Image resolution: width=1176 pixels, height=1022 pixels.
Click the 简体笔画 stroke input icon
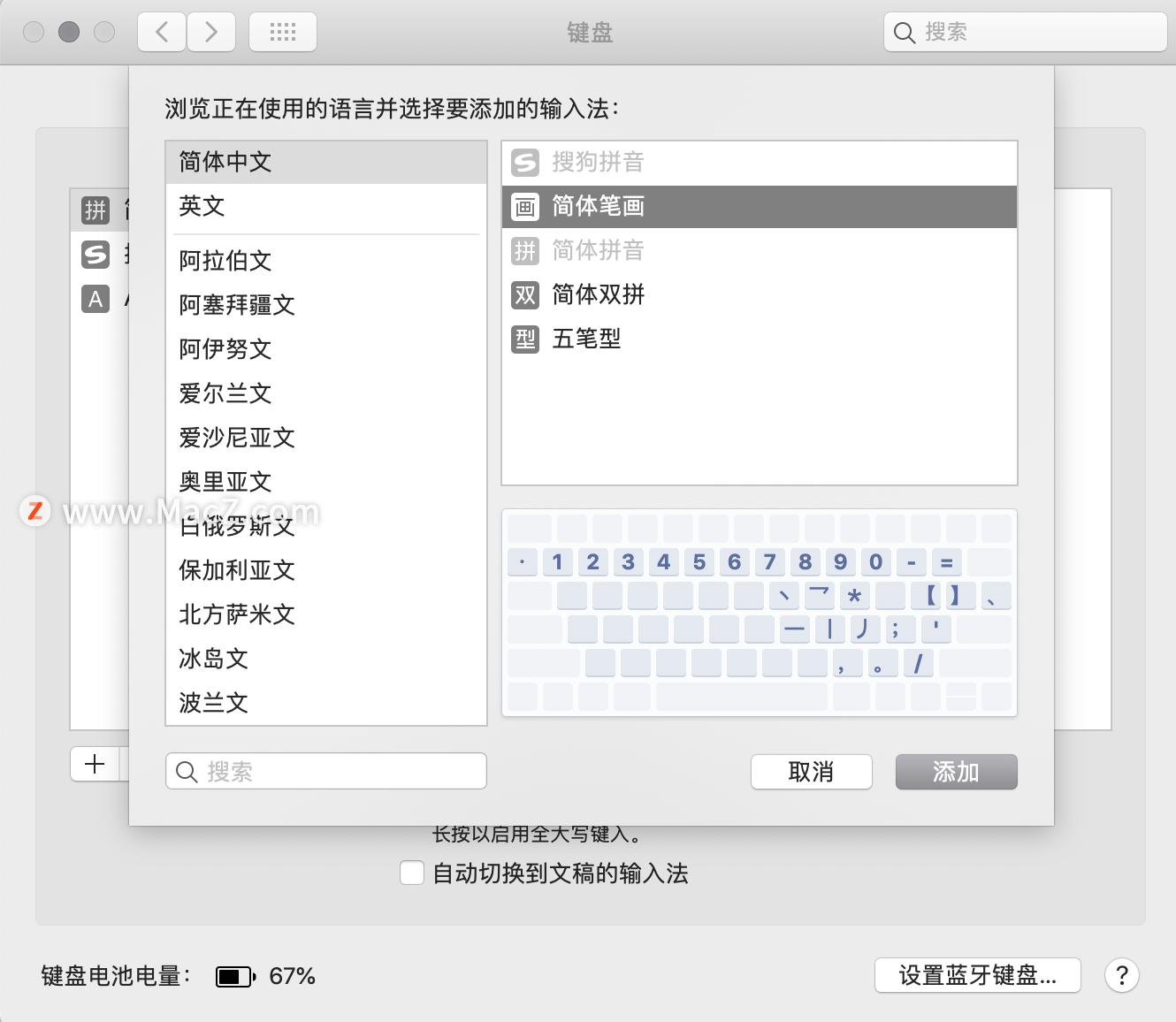click(525, 207)
